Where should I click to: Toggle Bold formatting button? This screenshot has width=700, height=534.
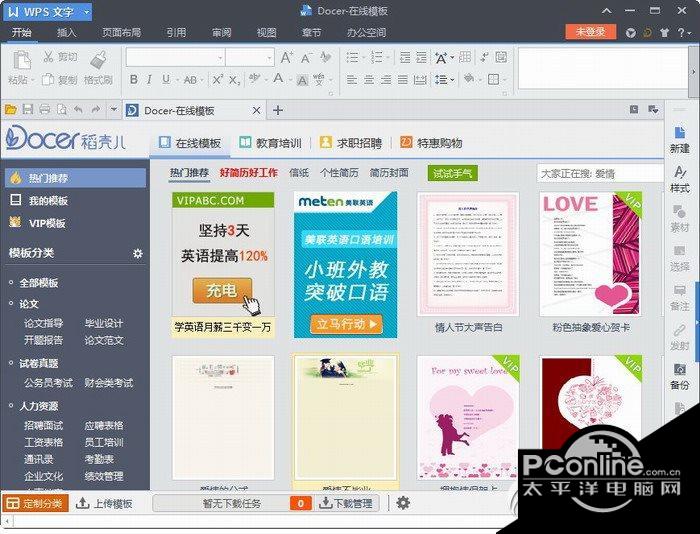[x=133, y=80]
